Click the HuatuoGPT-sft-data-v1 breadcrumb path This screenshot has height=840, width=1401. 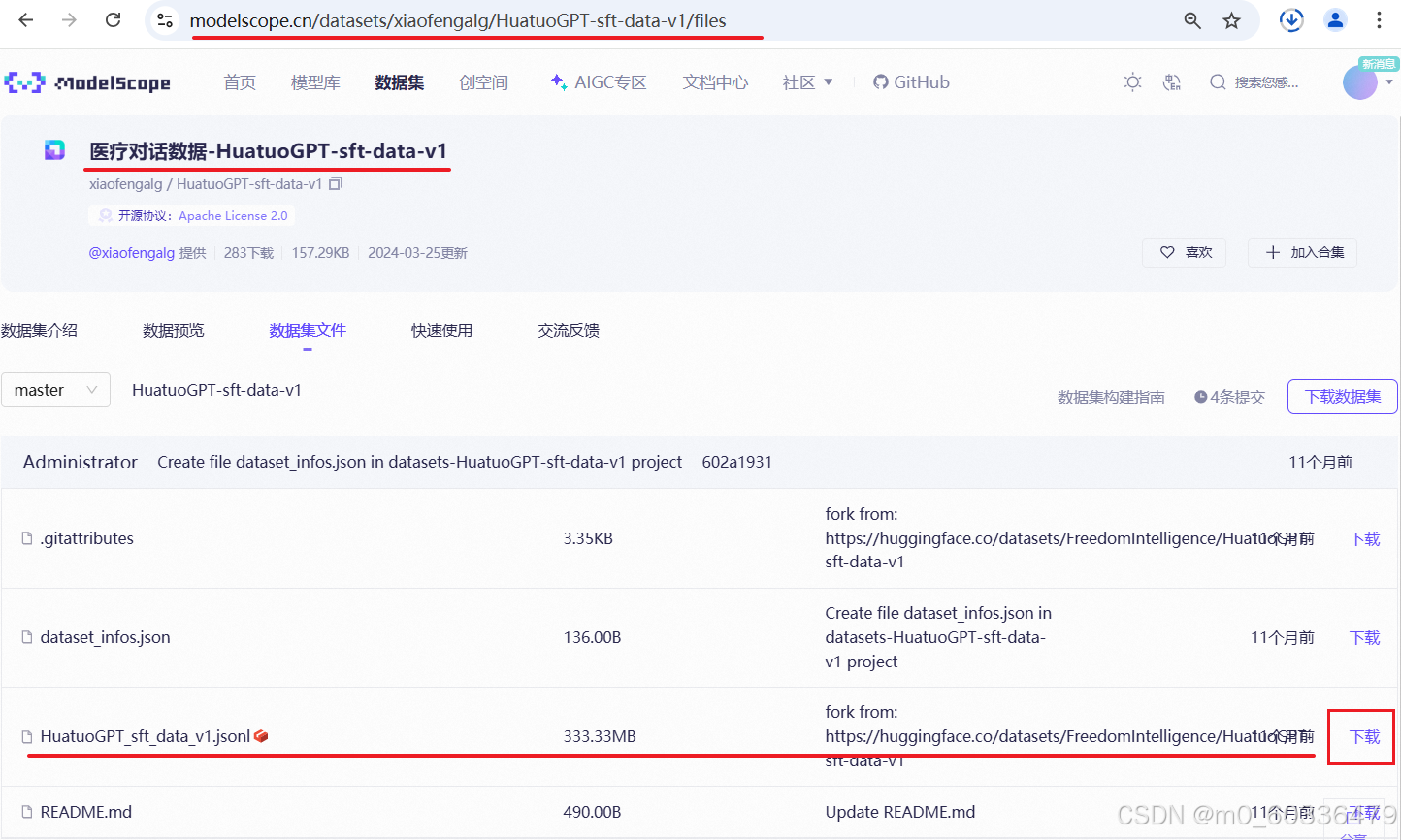[x=216, y=390]
